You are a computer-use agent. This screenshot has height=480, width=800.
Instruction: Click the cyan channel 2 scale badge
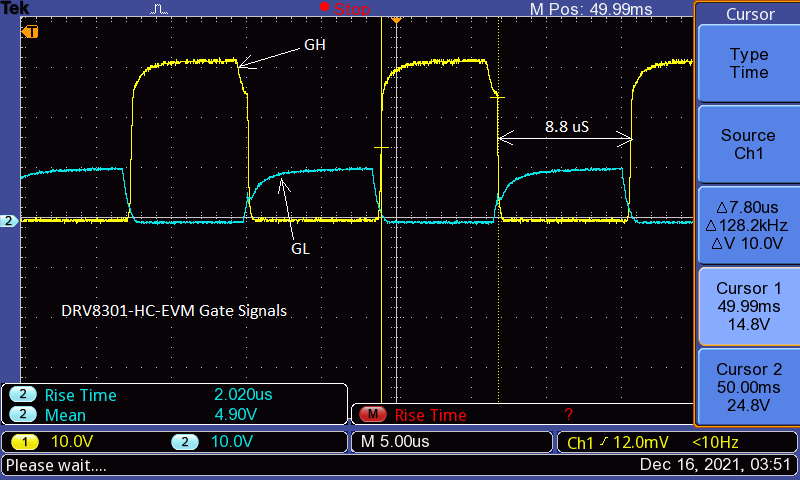click(185, 442)
